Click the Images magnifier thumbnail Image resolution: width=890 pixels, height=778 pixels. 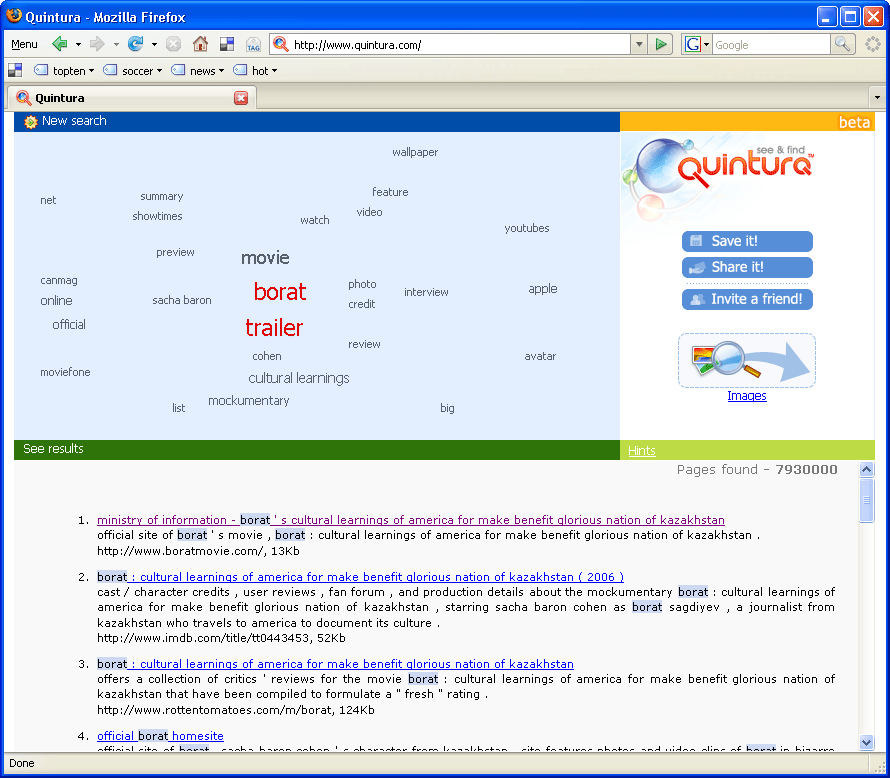tap(747, 360)
